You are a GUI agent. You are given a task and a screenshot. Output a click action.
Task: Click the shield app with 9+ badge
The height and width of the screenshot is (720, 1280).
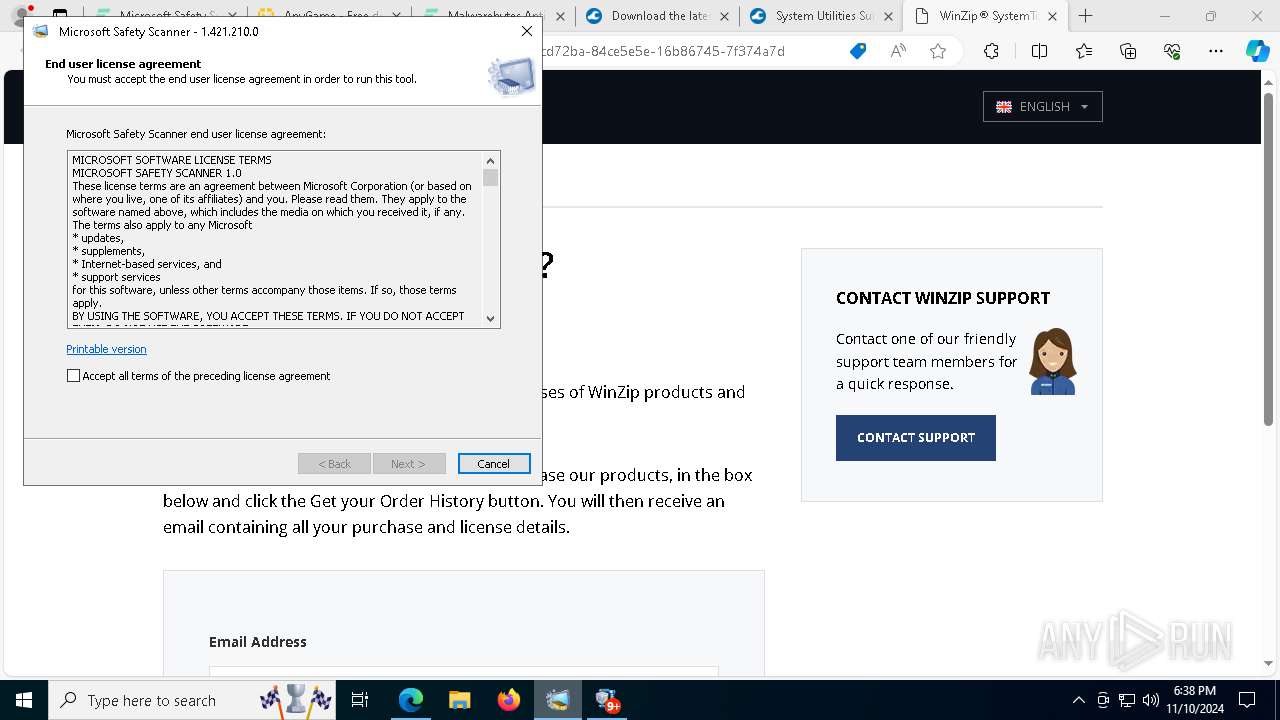[x=607, y=700]
